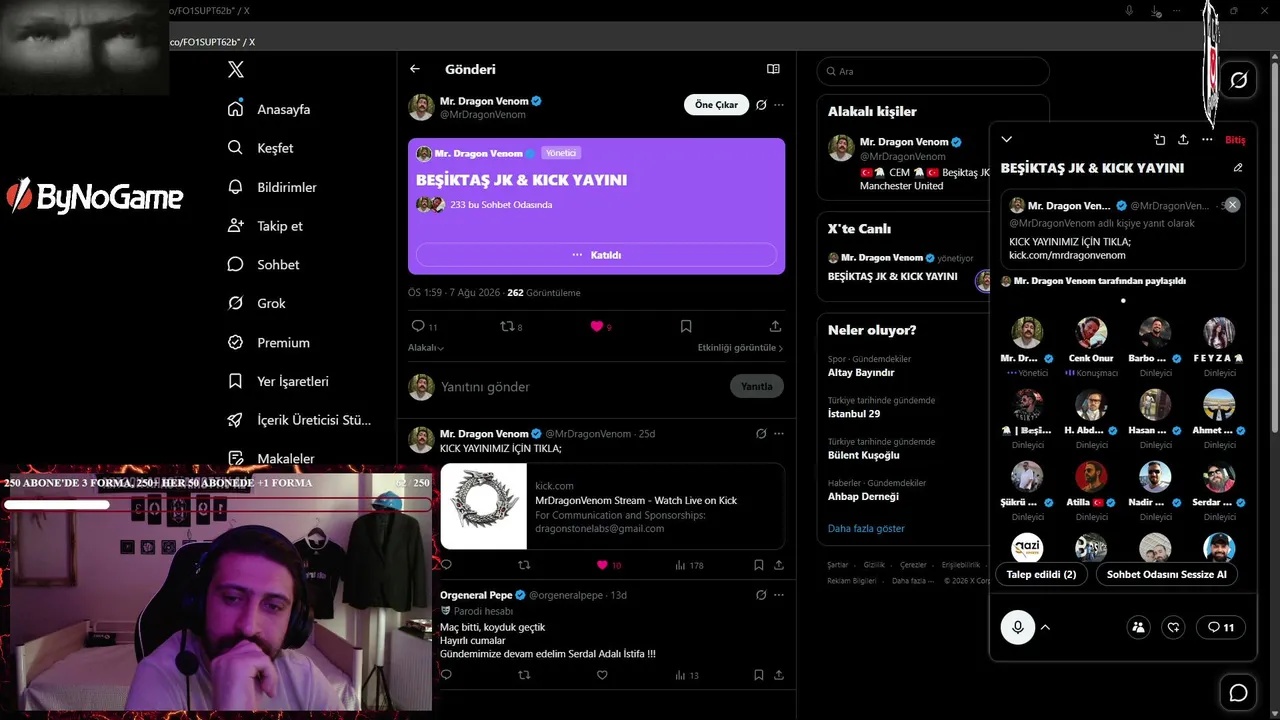Open the Space heart reaction button

pyautogui.click(x=1174, y=627)
